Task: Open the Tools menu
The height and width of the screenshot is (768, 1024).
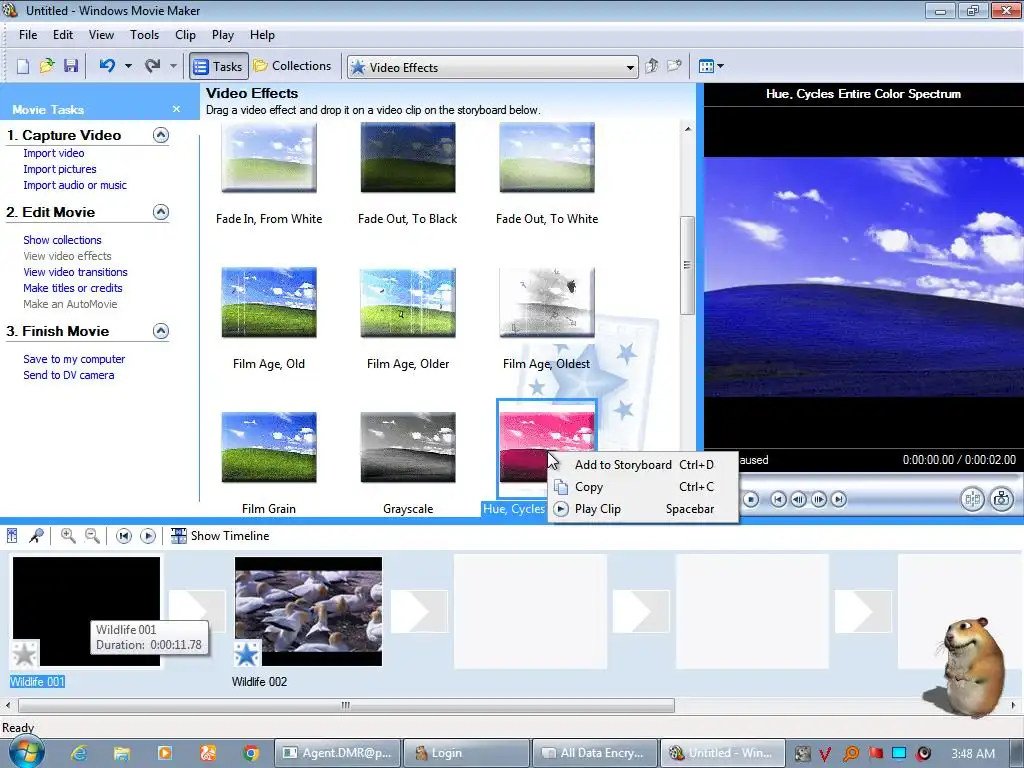Action: [144, 35]
